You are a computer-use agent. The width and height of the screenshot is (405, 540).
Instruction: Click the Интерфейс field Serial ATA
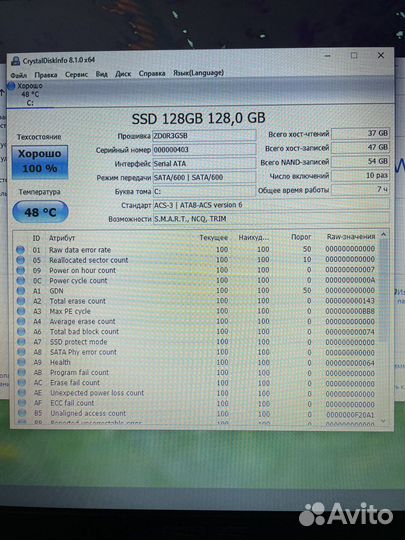click(x=204, y=164)
